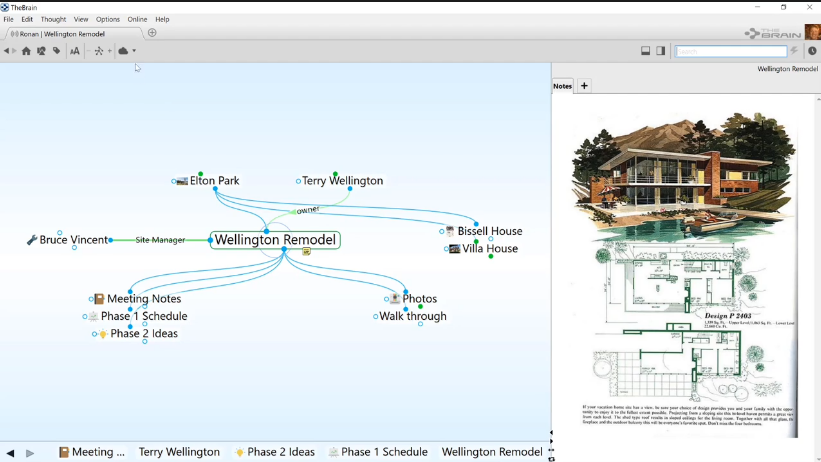Click the notebook icon beside Meeting Notes in plex
This screenshot has height=462, width=821.
coord(99,299)
